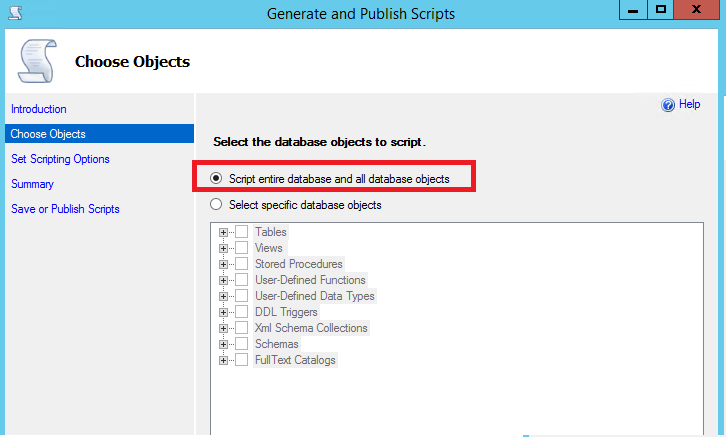Expand the User-Defined Functions node
The width and height of the screenshot is (726, 437).
coord(223,280)
